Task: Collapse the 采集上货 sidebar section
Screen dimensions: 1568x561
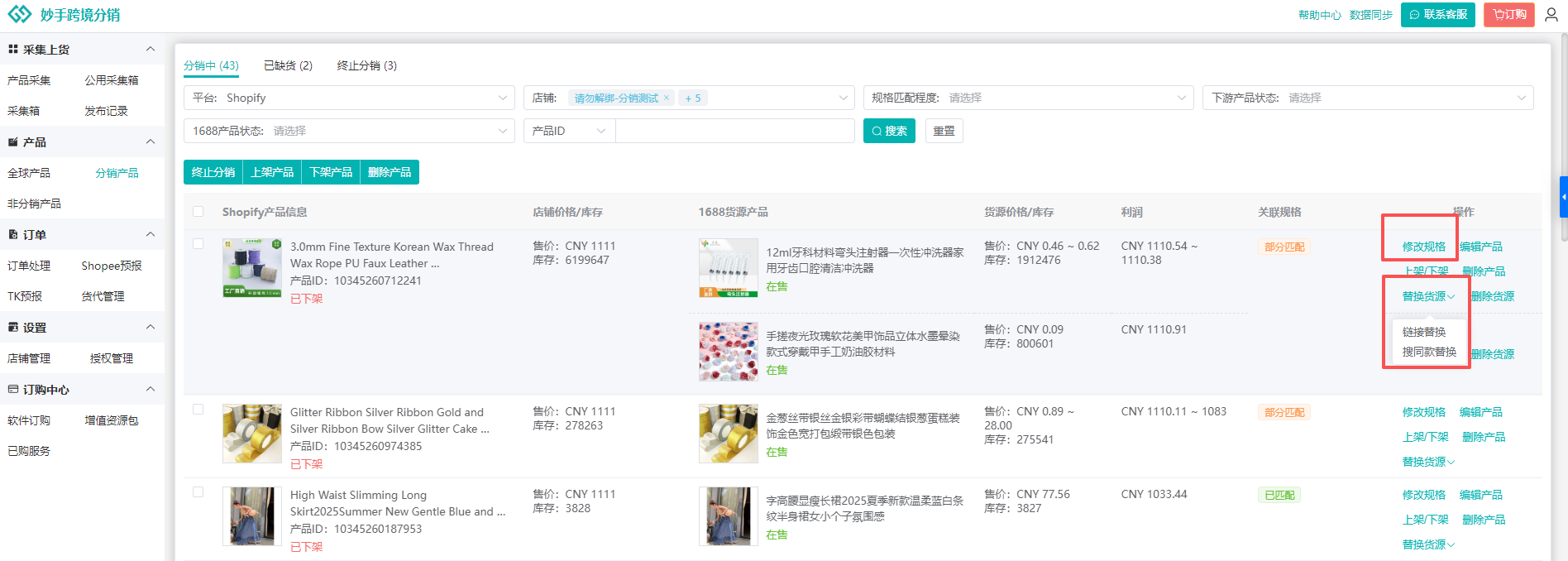Action: (x=151, y=50)
